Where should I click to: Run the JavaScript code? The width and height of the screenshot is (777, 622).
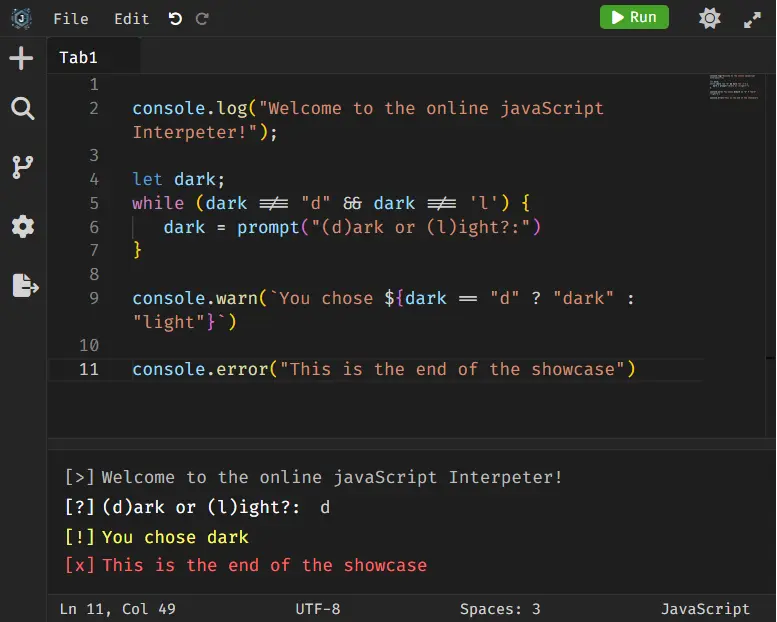tap(634, 17)
